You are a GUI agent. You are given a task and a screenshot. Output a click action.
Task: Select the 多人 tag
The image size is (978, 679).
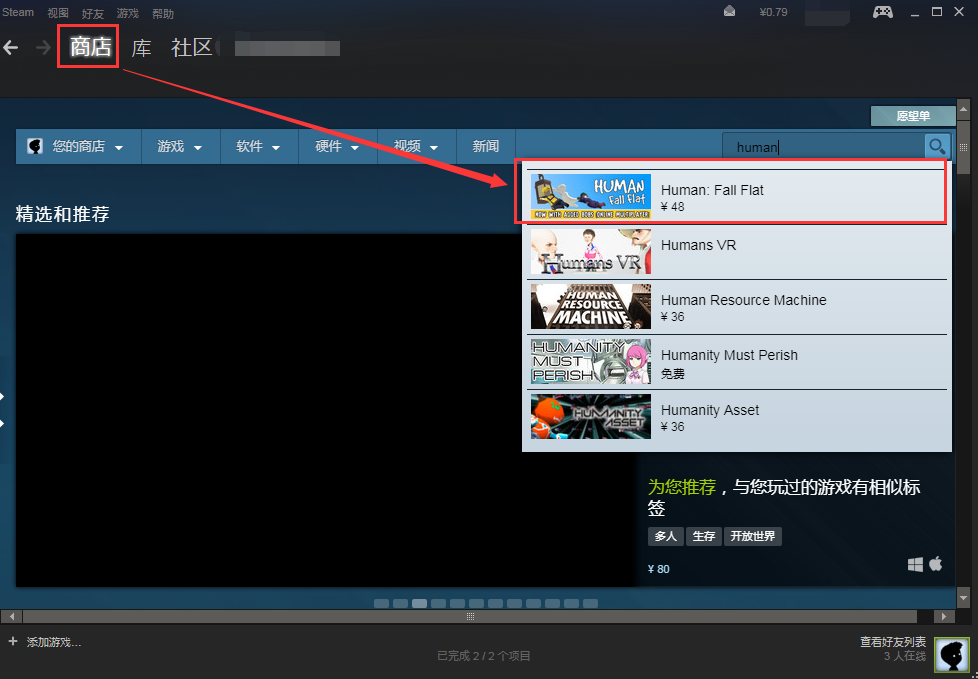666,536
